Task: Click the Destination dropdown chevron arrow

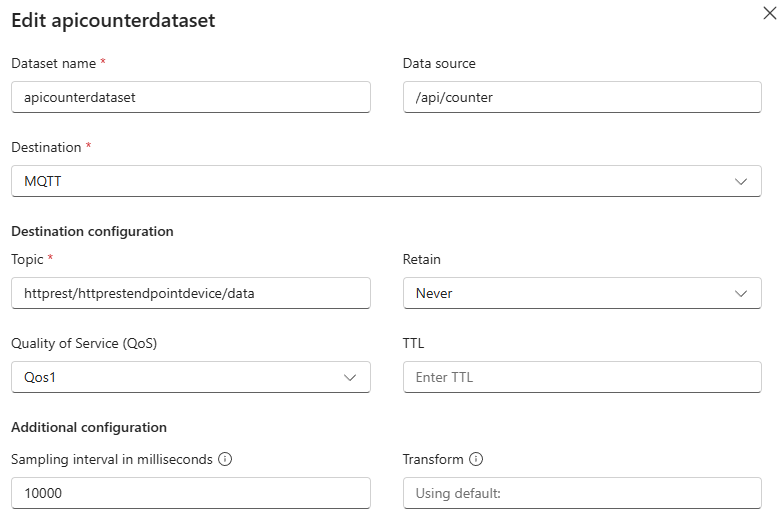Action: (x=741, y=182)
